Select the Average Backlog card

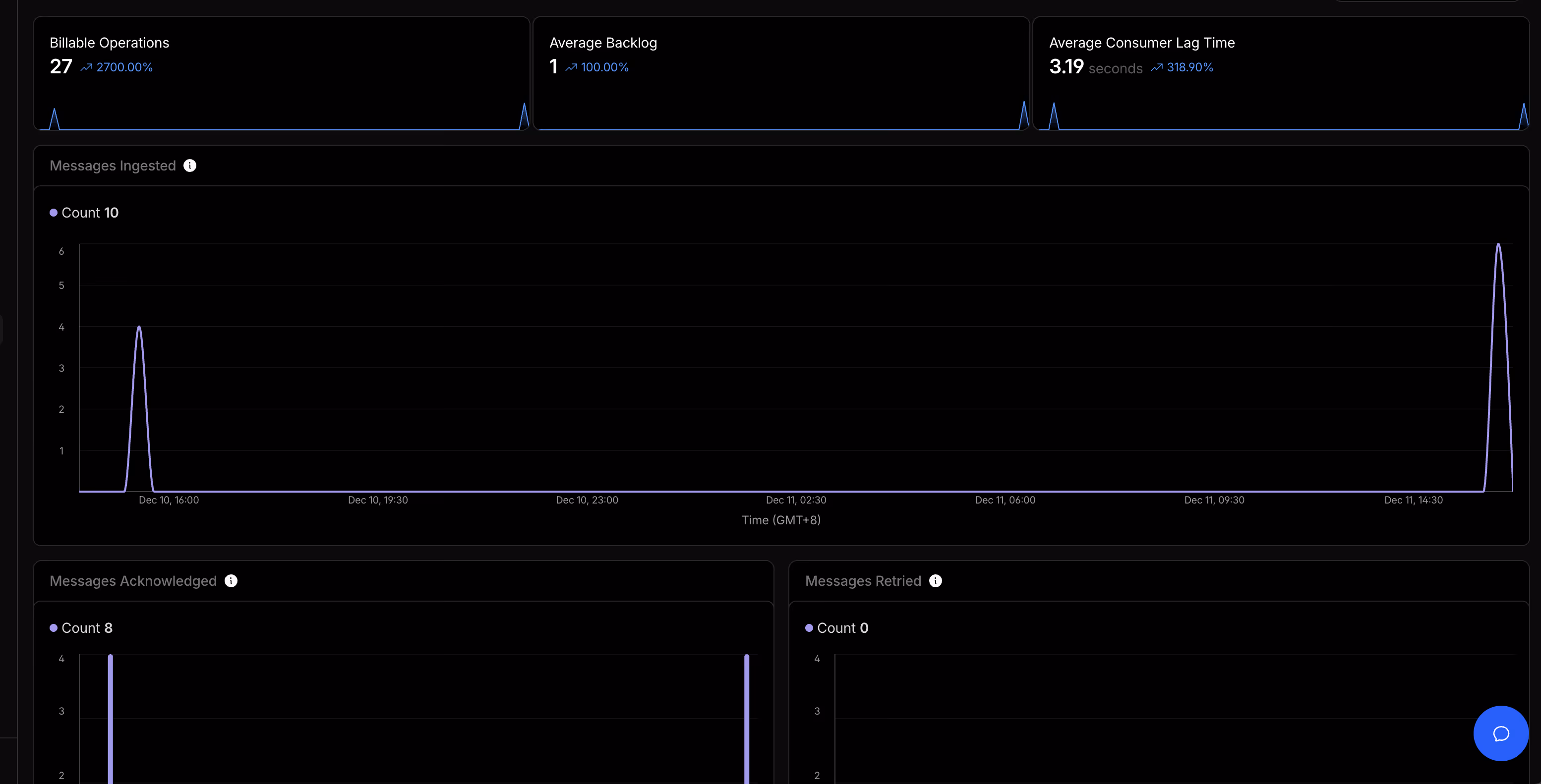coord(781,73)
